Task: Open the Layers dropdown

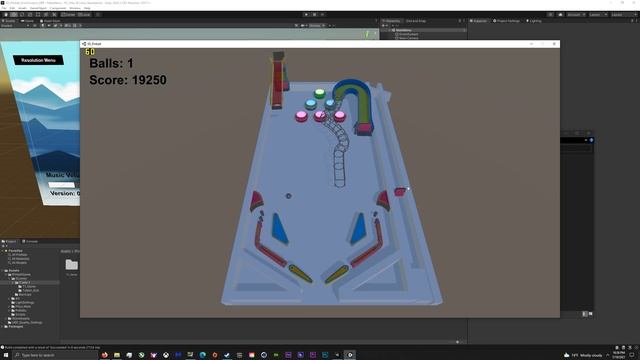Action: click(x=598, y=15)
